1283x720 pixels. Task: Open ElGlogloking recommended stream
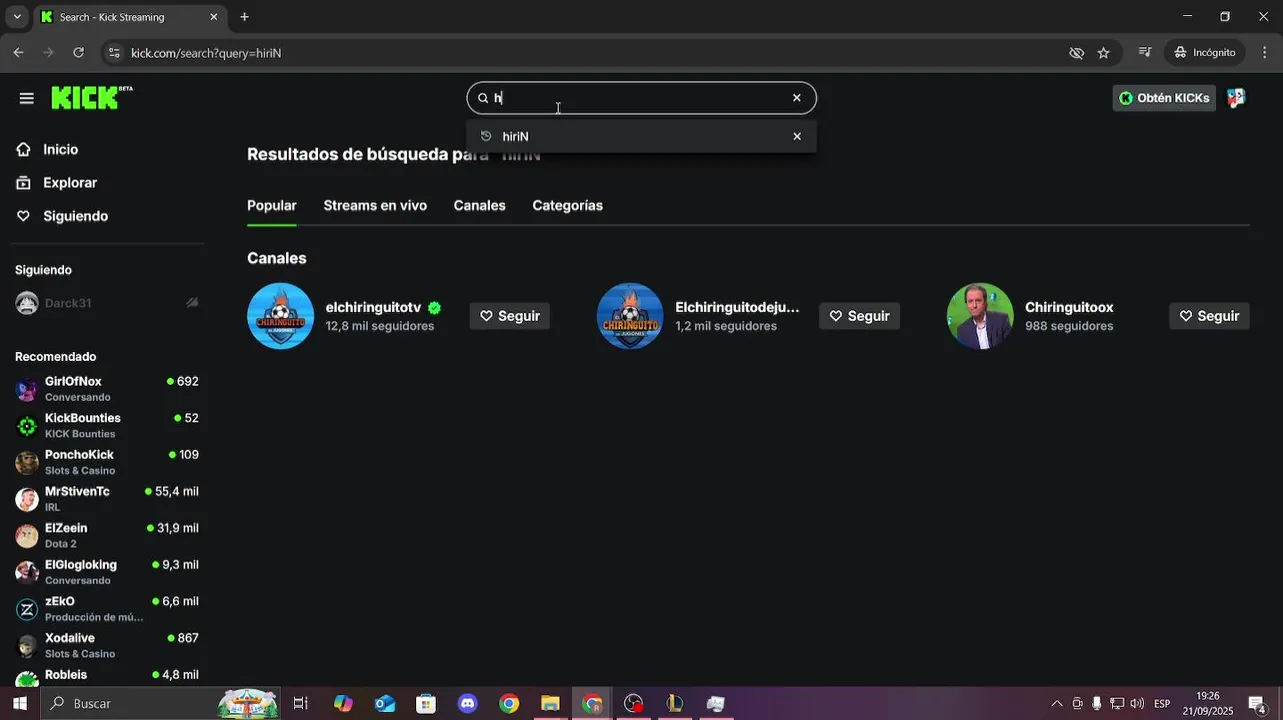(107, 572)
